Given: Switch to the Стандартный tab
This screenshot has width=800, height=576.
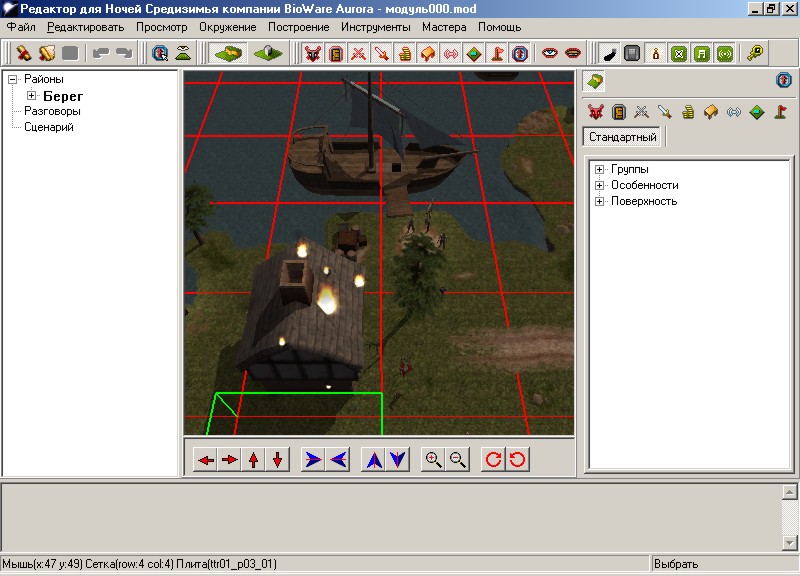Looking at the screenshot, I should tap(623, 137).
